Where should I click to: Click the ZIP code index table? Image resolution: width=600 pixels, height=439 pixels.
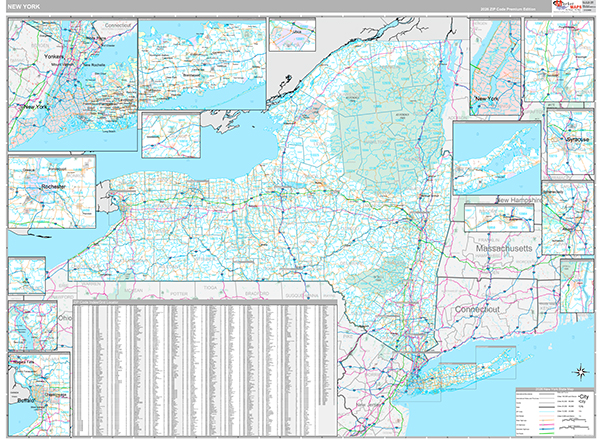pos(205,368)
